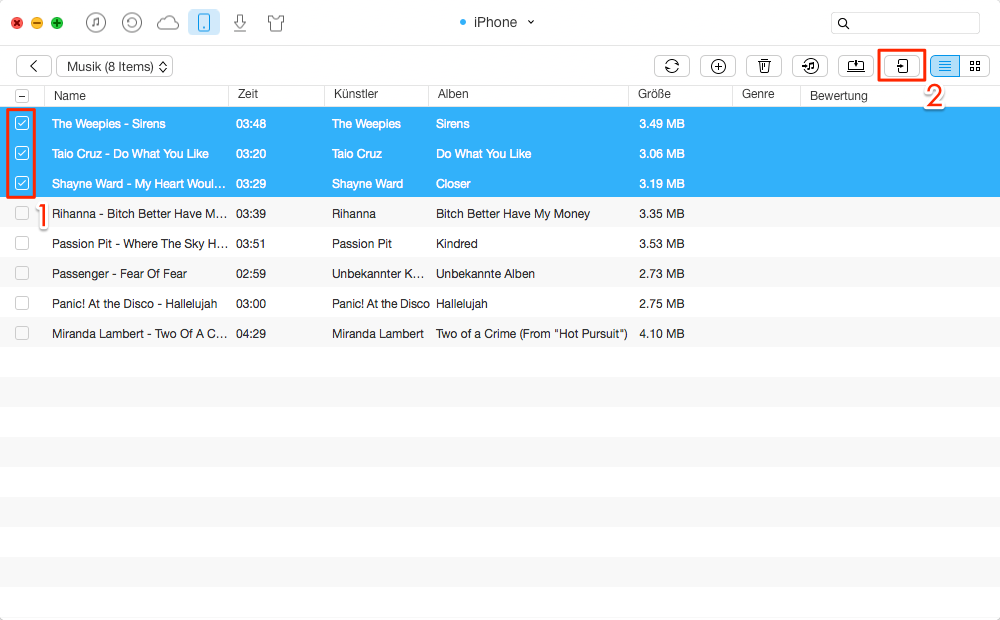Click album cell 'Kindred'
This screenshot has width=1000, height=620.
click(457, 244)
